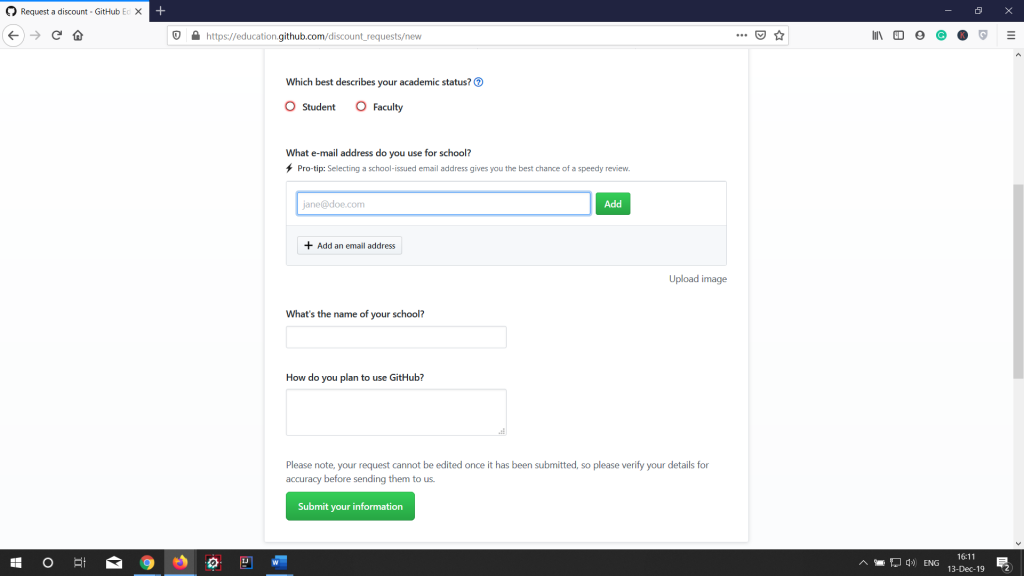The image size is (1024, 576).
Task: Click the academic status help icon
Action: click(479, 82)
